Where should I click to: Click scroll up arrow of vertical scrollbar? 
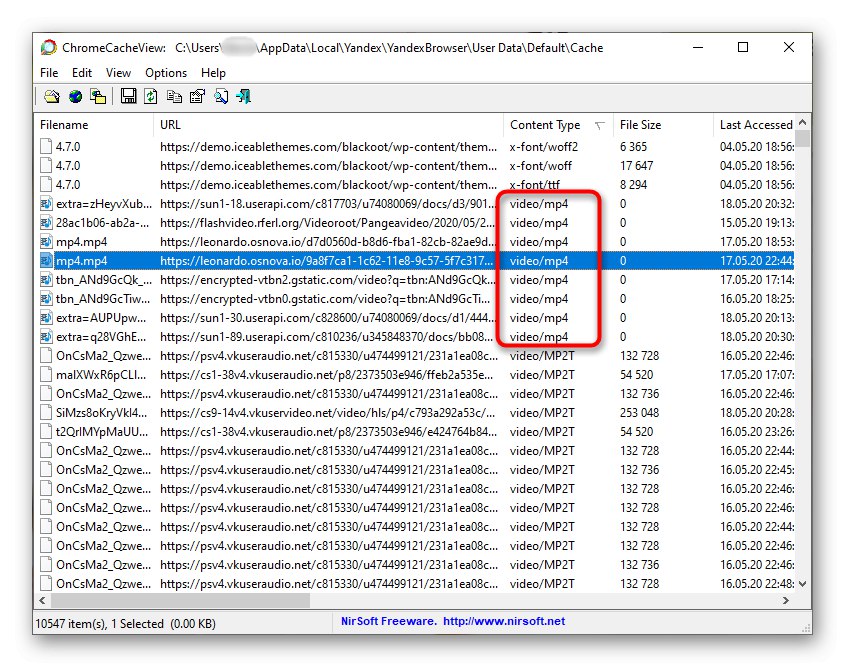click(x=802, y=122)
